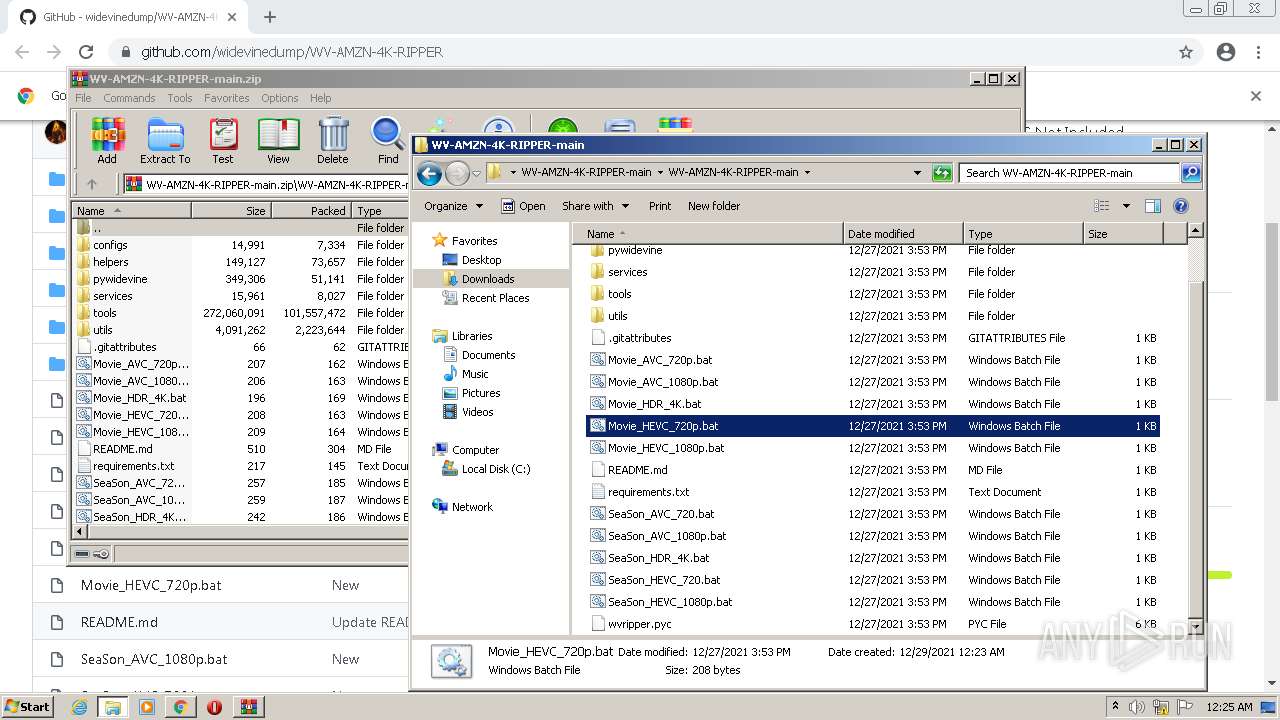The height and width of the screenshot is (720, 1280).
Task: Open the WinRAR Favorites menu
Action: tap(227, 98)
